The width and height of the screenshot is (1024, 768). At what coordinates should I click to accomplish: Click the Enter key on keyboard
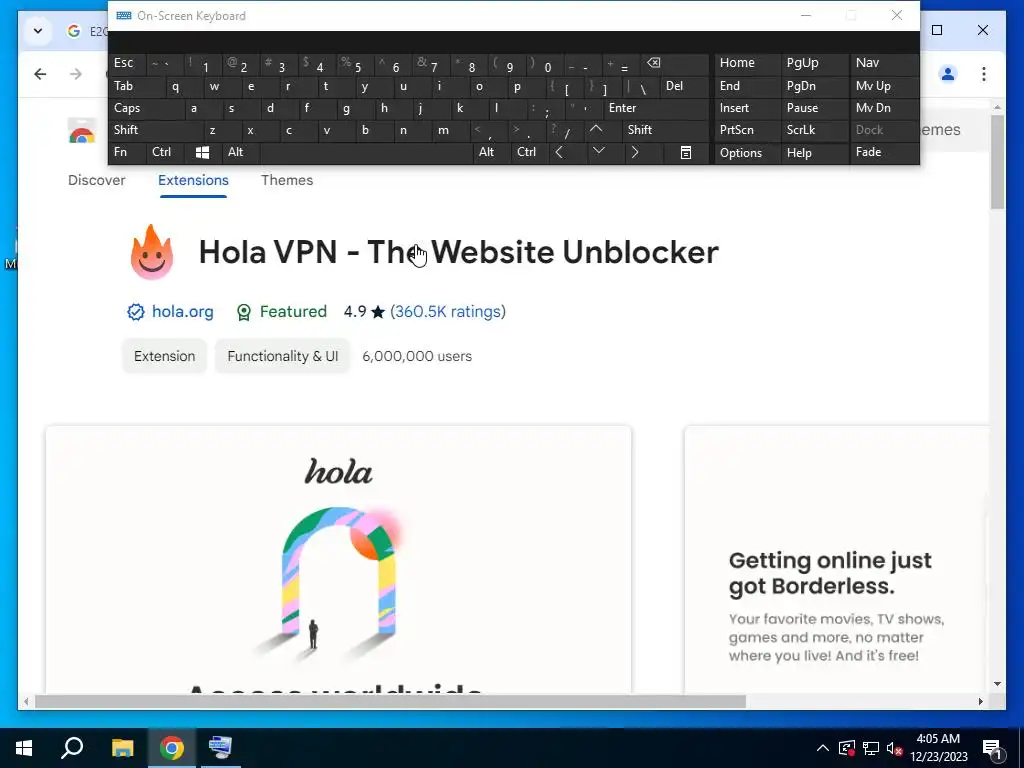(x=656, y=108)
